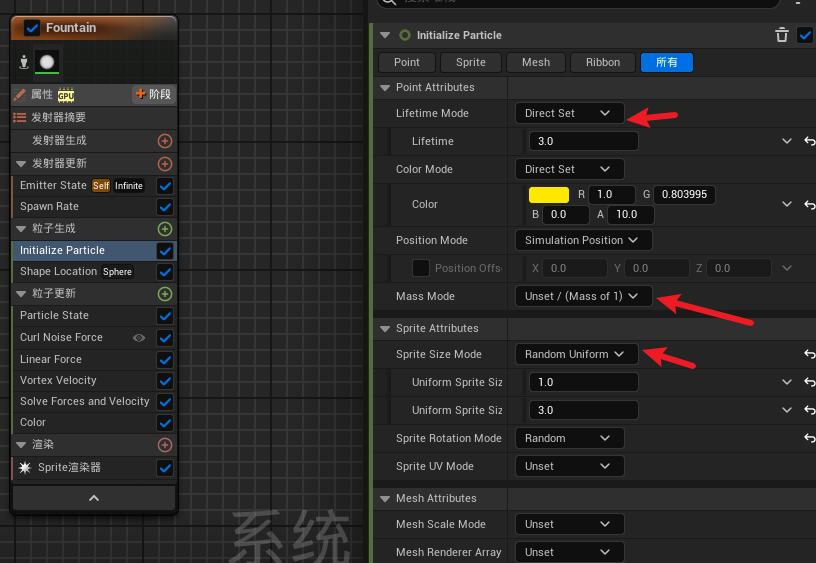Image resolution: width=816 pixels, height=563 pixels.
Task: Collapse the Mesh Attributes section
Action: coord(385,499)
